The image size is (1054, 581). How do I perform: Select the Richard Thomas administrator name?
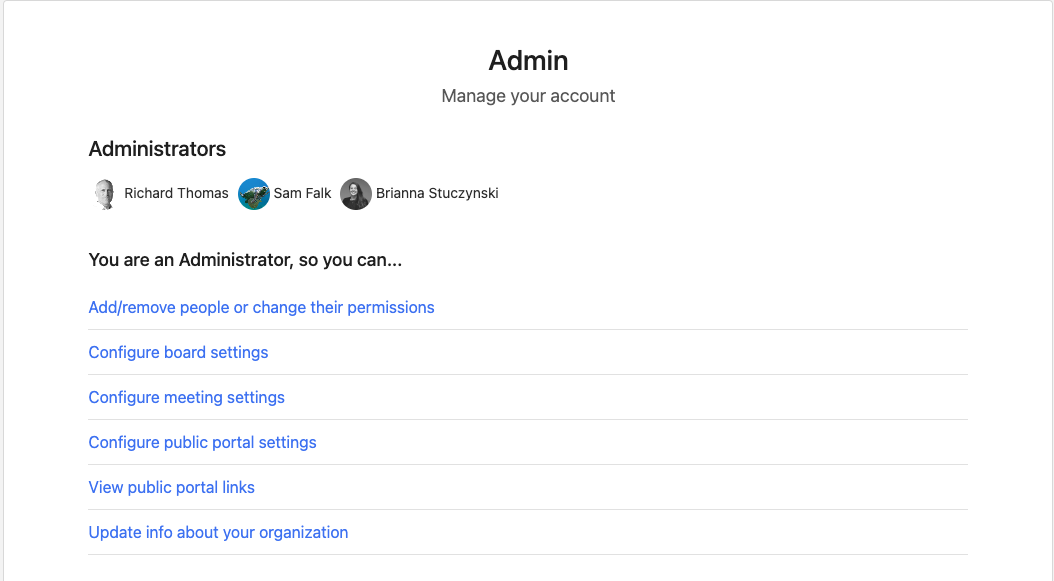click(x=176, y=194)
